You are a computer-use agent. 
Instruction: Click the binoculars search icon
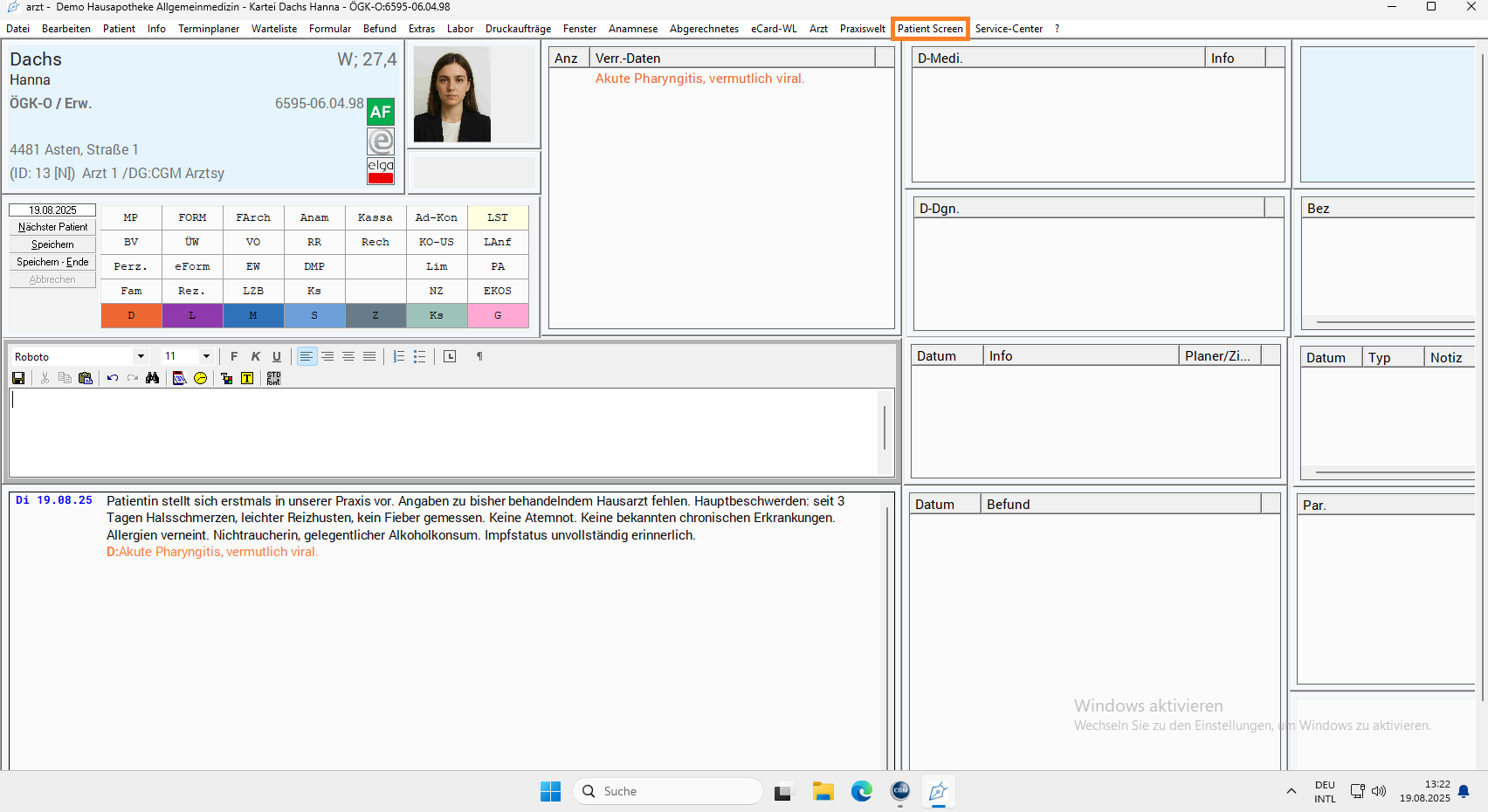(153, 378)
